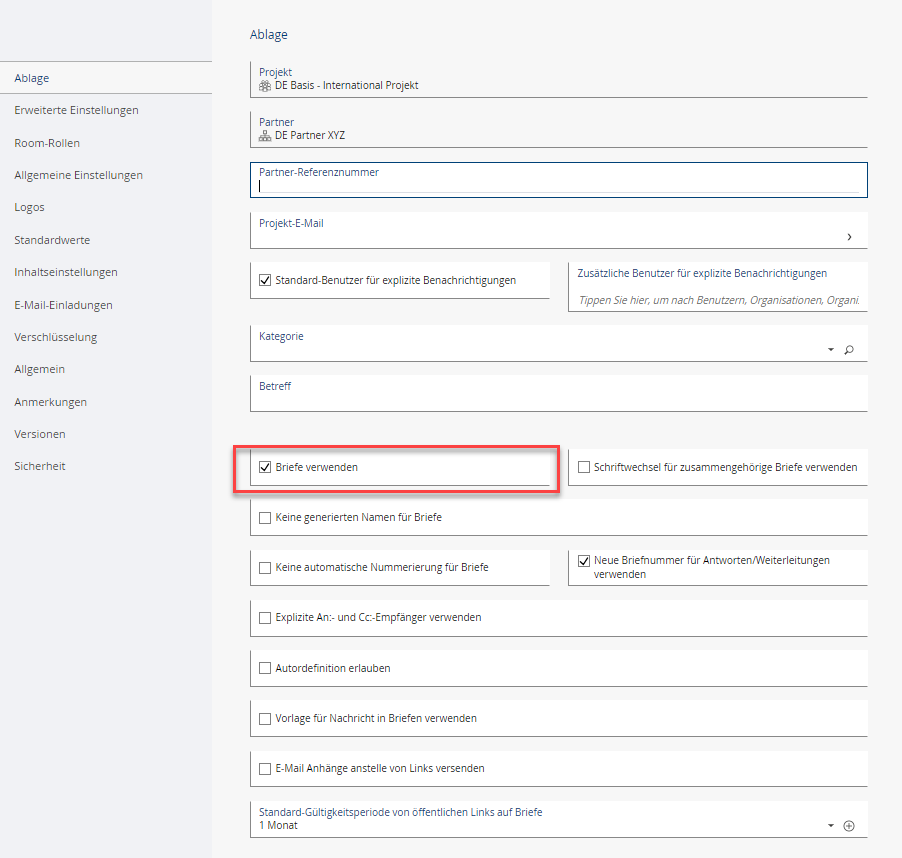
Task: Uncheck the Briefe verwenden checkbox
Action: (x=265, y=467)
